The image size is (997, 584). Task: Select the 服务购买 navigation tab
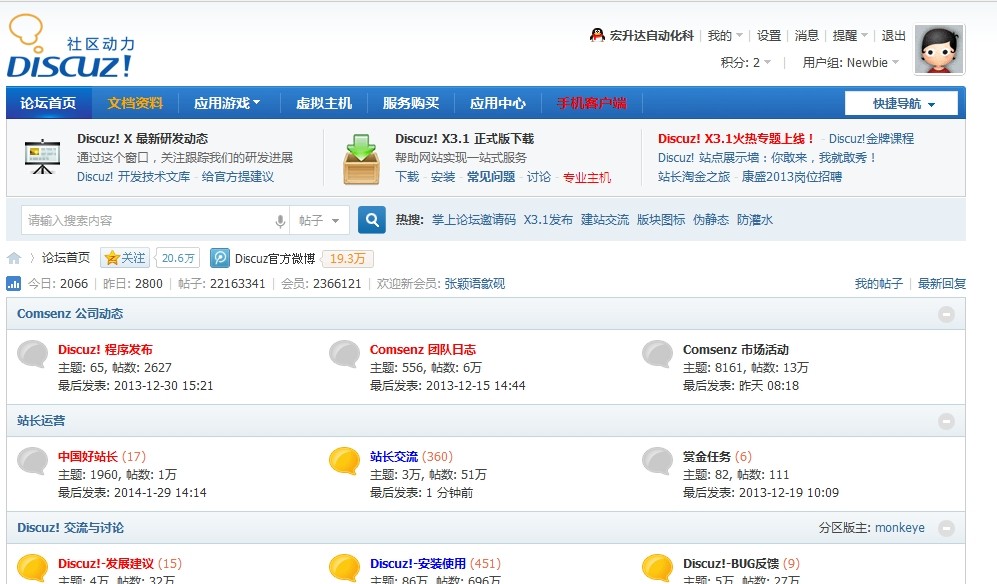click(x=411, y=103)
